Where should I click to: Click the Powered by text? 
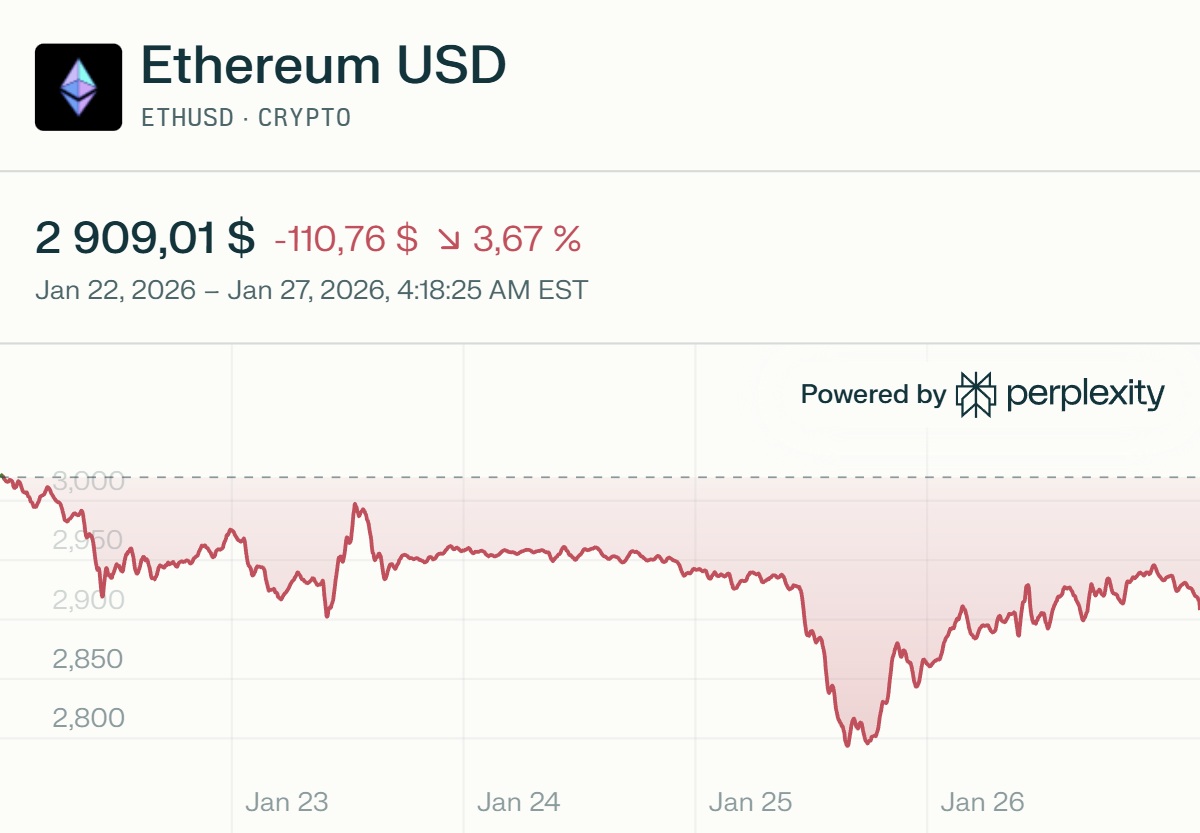click(x=872, y=394)
